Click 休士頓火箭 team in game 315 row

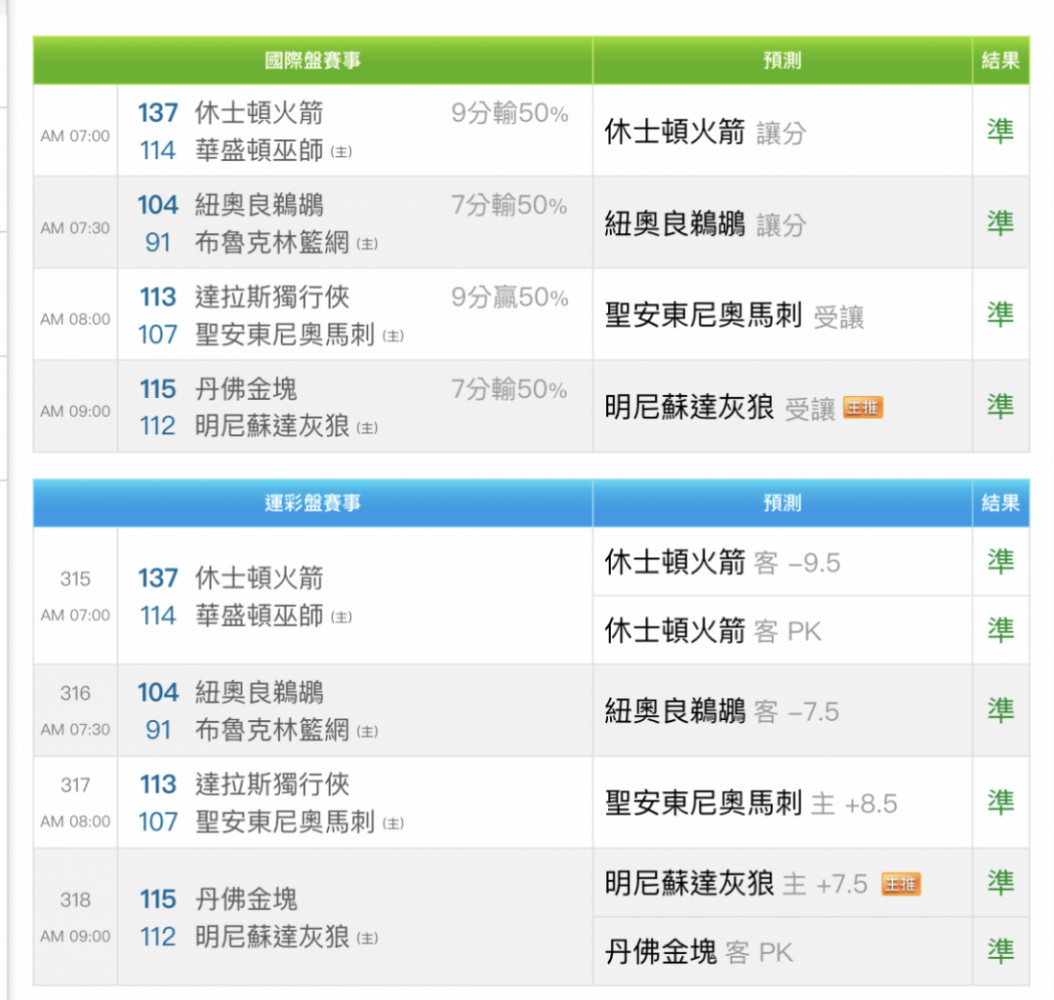point(259,578)
